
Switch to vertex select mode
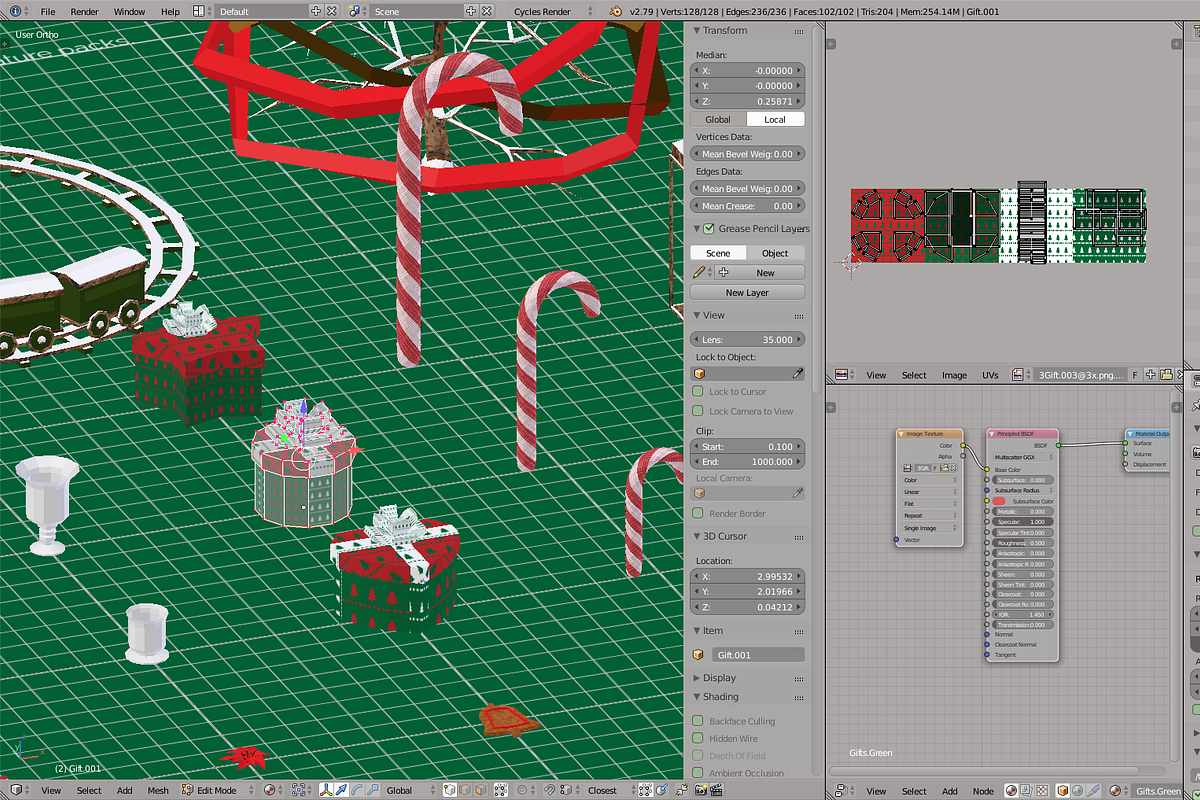[x=450, y=790]
